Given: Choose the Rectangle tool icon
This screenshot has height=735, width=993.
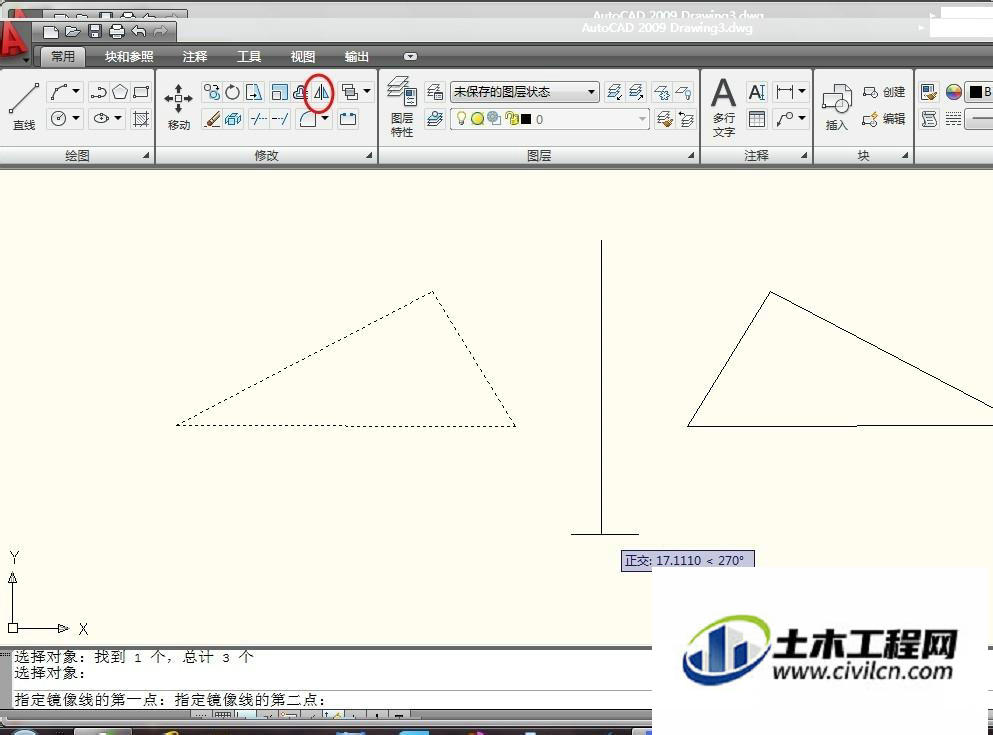Looking at the screenshot, I should point(141,92).
